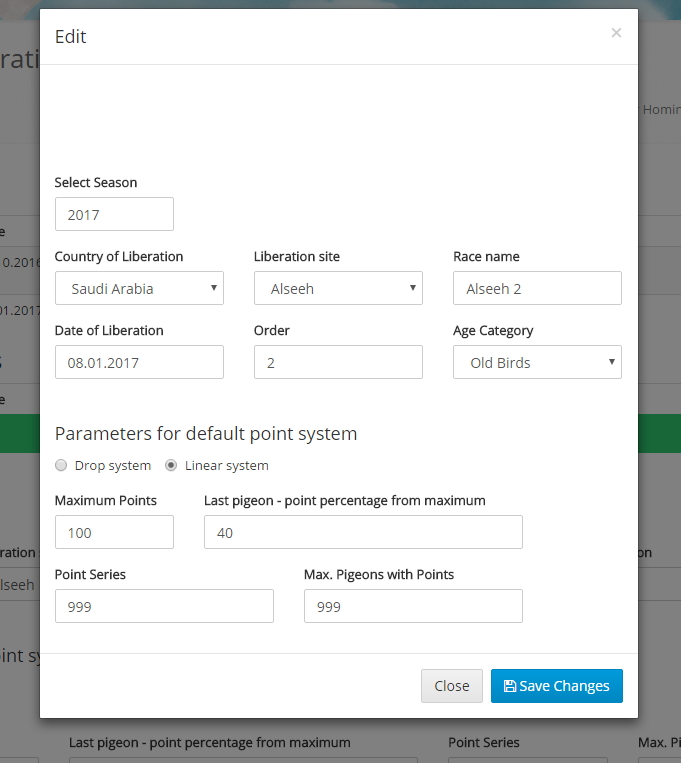Focus the Max. Pigeons with Points field
Image resolution: width=681 pixels, height=763 pixels.
tap(413, 606)
